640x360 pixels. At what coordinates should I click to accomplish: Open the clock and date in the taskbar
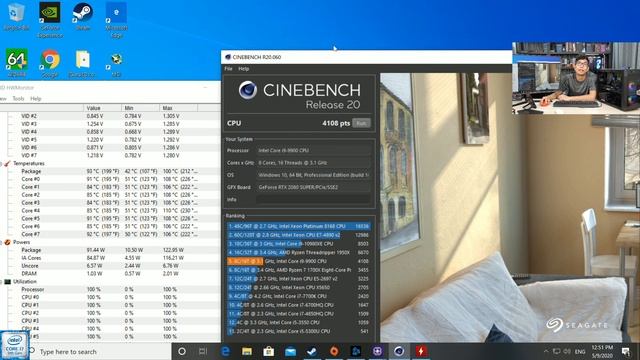602,351
